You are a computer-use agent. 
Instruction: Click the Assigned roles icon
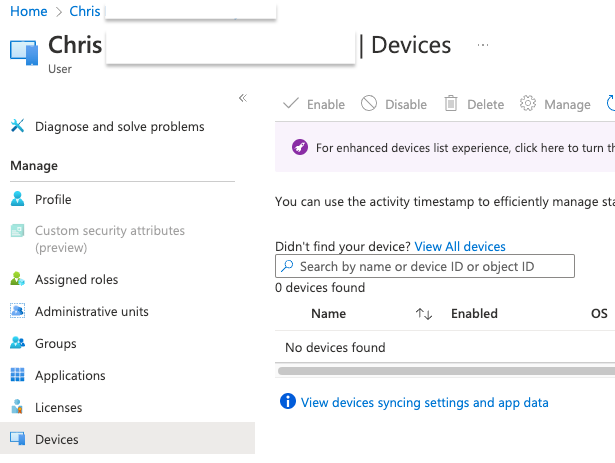[x=17, y=279]
